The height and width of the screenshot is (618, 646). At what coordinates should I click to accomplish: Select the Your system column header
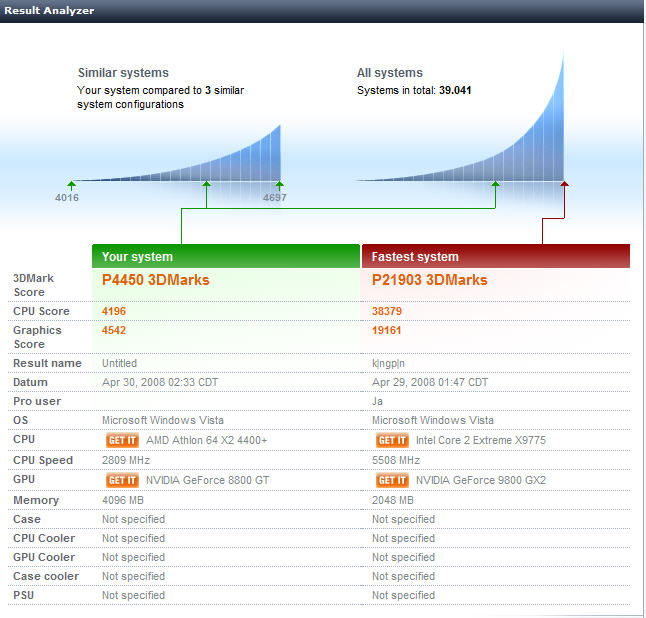[226, 256]
